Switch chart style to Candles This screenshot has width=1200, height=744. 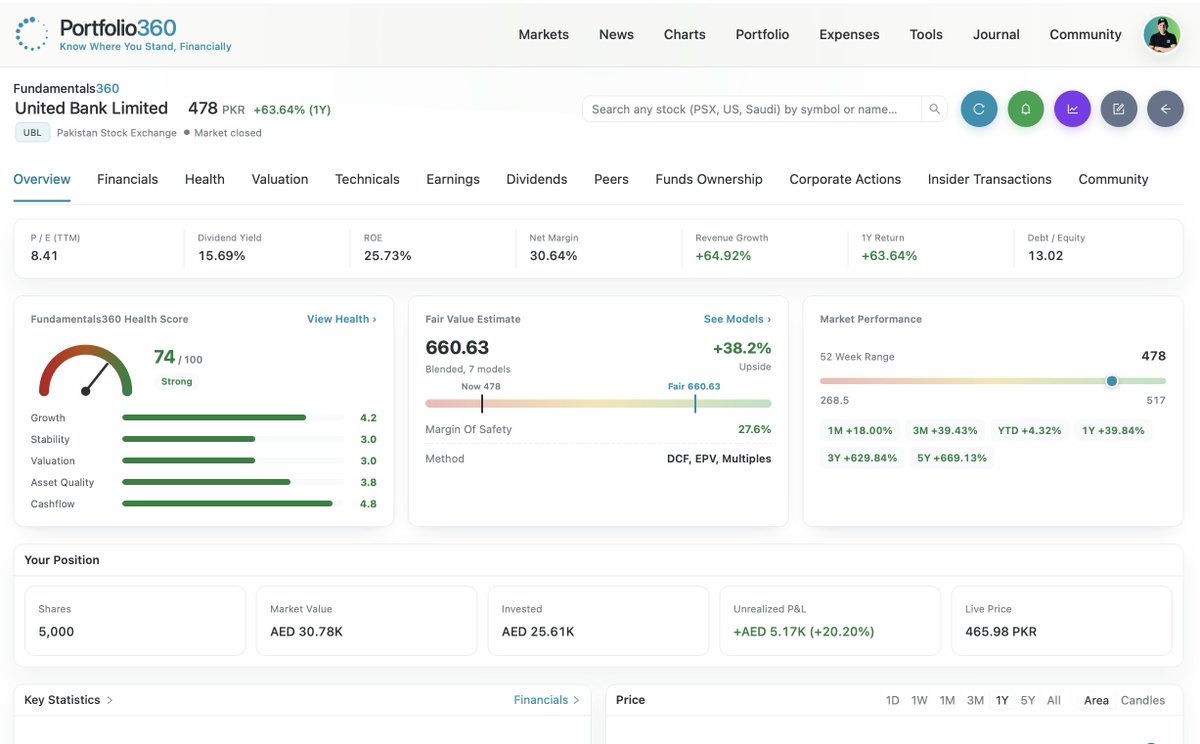click(x=1143, y=700)
